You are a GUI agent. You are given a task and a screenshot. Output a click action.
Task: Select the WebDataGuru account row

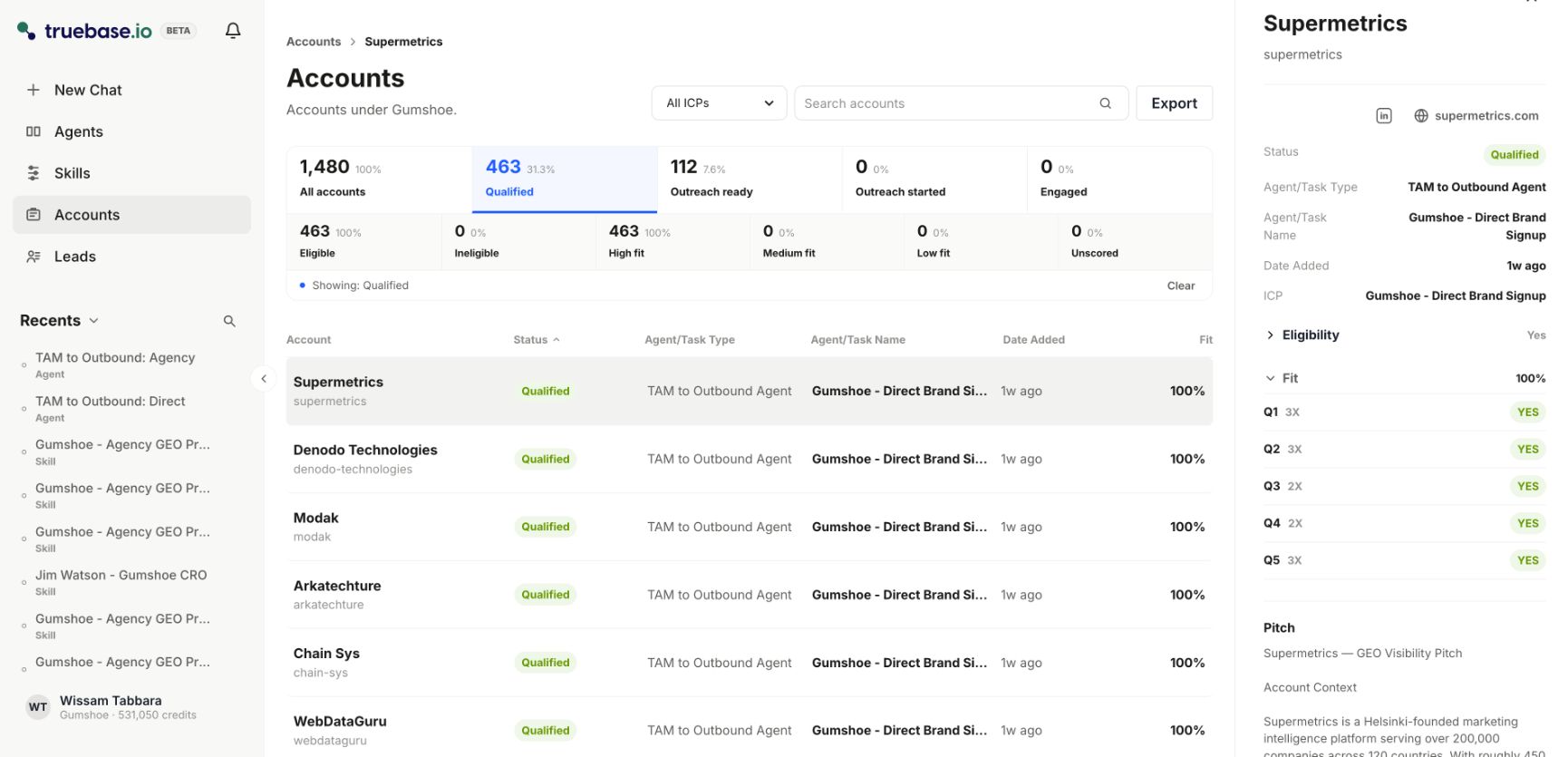(x=750, y=727)
